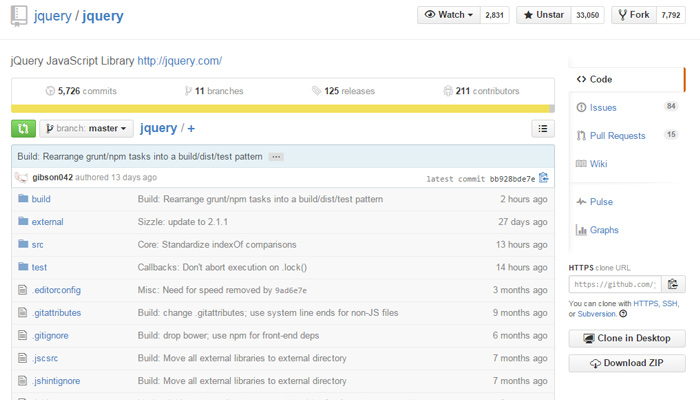This screenshot has width=700, height=400.
Task: Click gibson042's avatar image
Action: click(x=21, y=177)
